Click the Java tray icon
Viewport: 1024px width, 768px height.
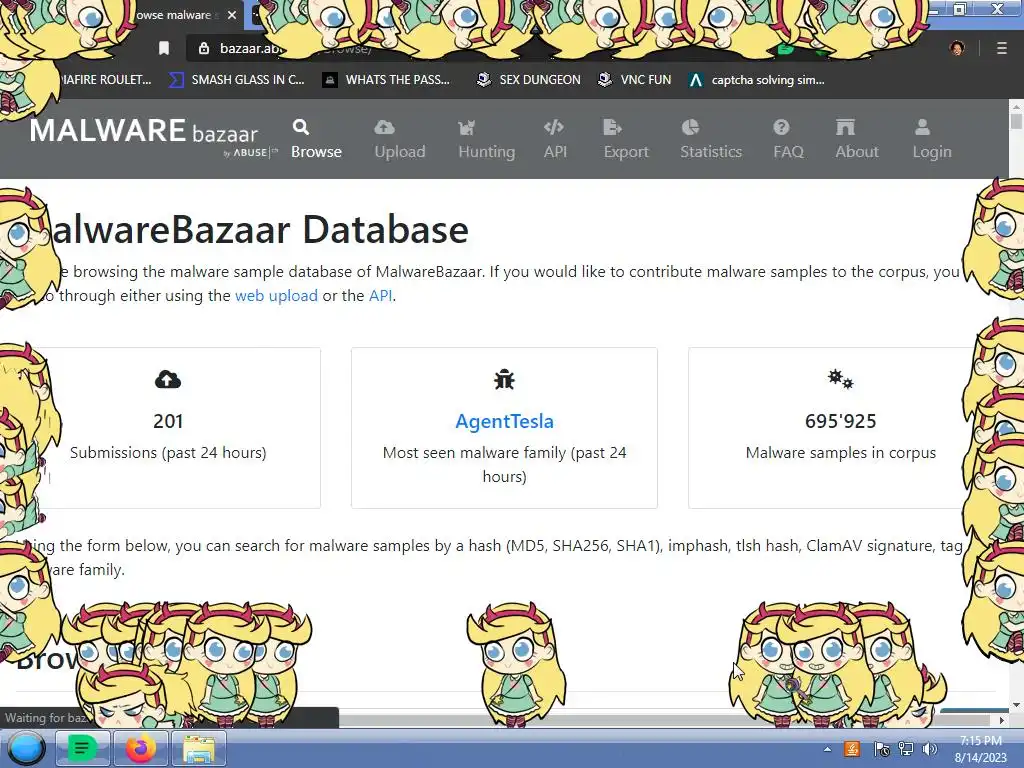[x=852, y=749]
